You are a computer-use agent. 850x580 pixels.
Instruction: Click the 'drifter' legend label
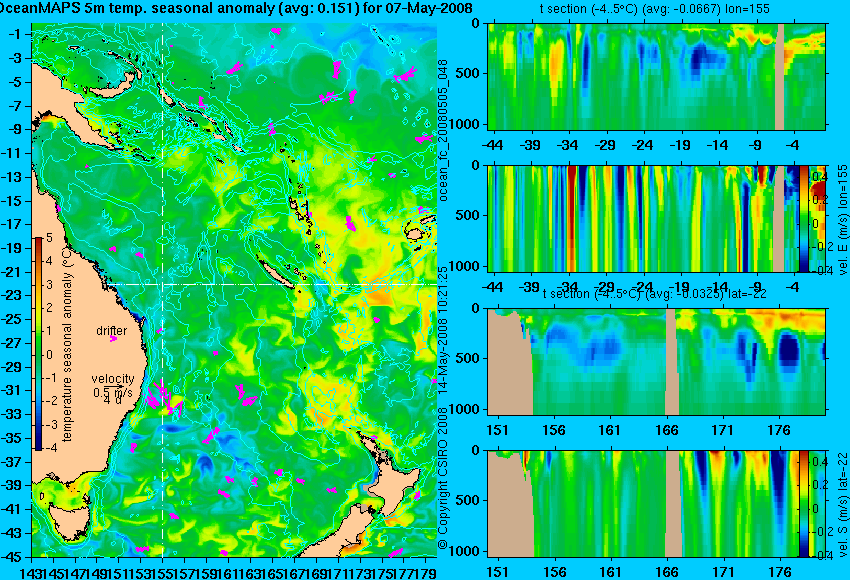112,331
